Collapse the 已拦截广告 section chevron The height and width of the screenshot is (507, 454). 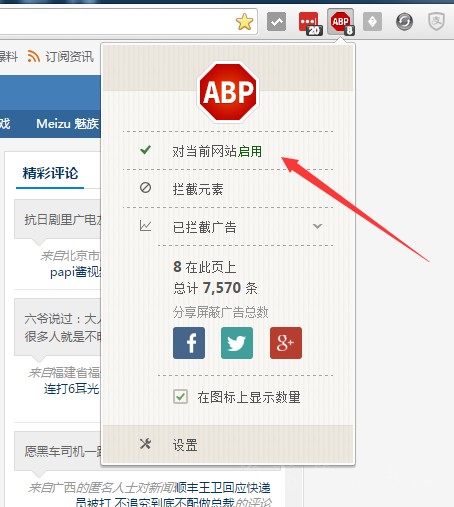pyautogui.click(x=318, y=226)
